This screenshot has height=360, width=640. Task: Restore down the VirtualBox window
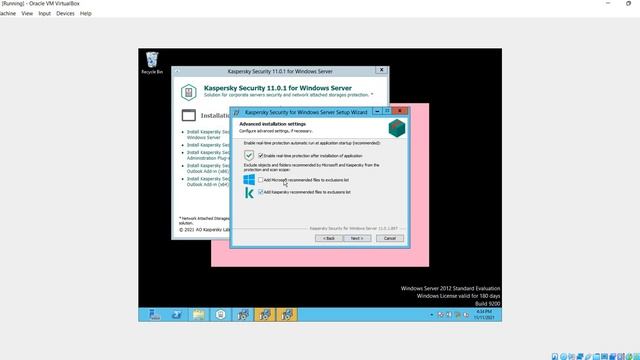(x=629, y=3)
